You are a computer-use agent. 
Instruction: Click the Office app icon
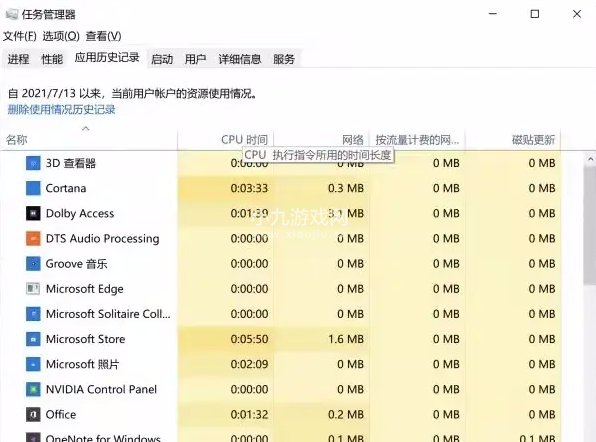(33, 414)
